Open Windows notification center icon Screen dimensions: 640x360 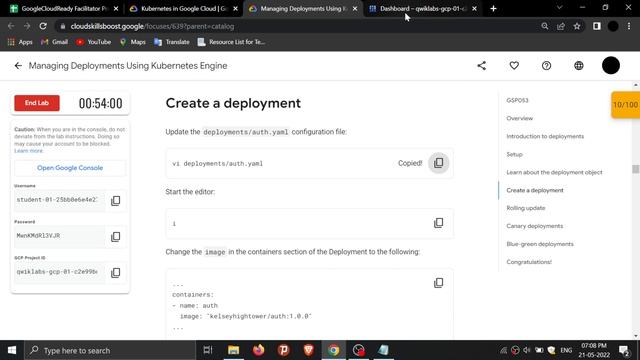624,350
